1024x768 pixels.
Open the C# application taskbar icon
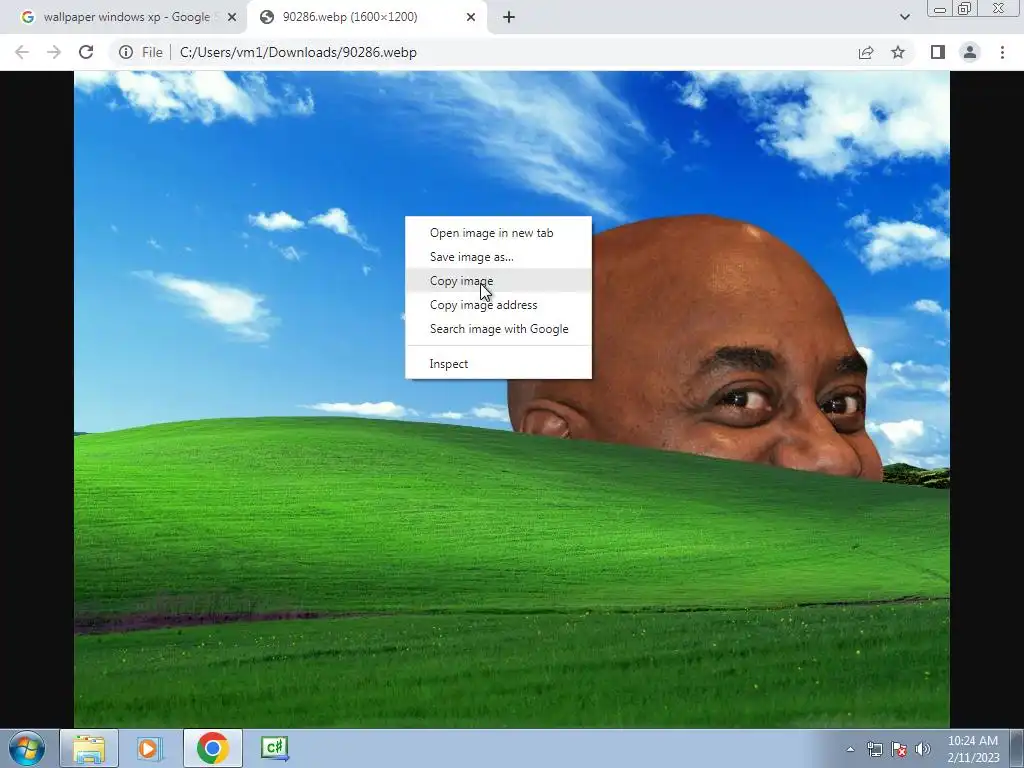click(x=274, y=748)
